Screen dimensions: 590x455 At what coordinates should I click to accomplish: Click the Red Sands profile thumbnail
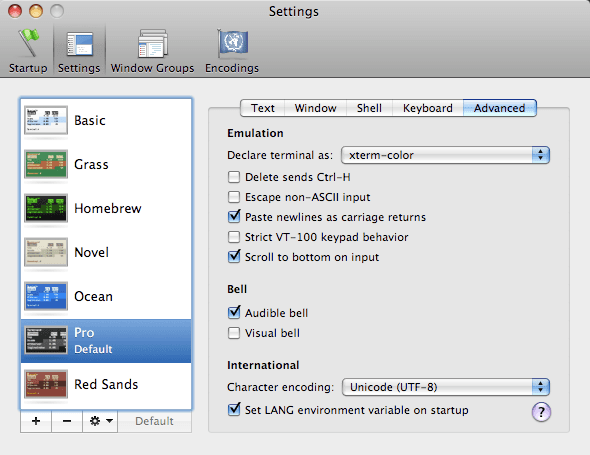point(46,384)
